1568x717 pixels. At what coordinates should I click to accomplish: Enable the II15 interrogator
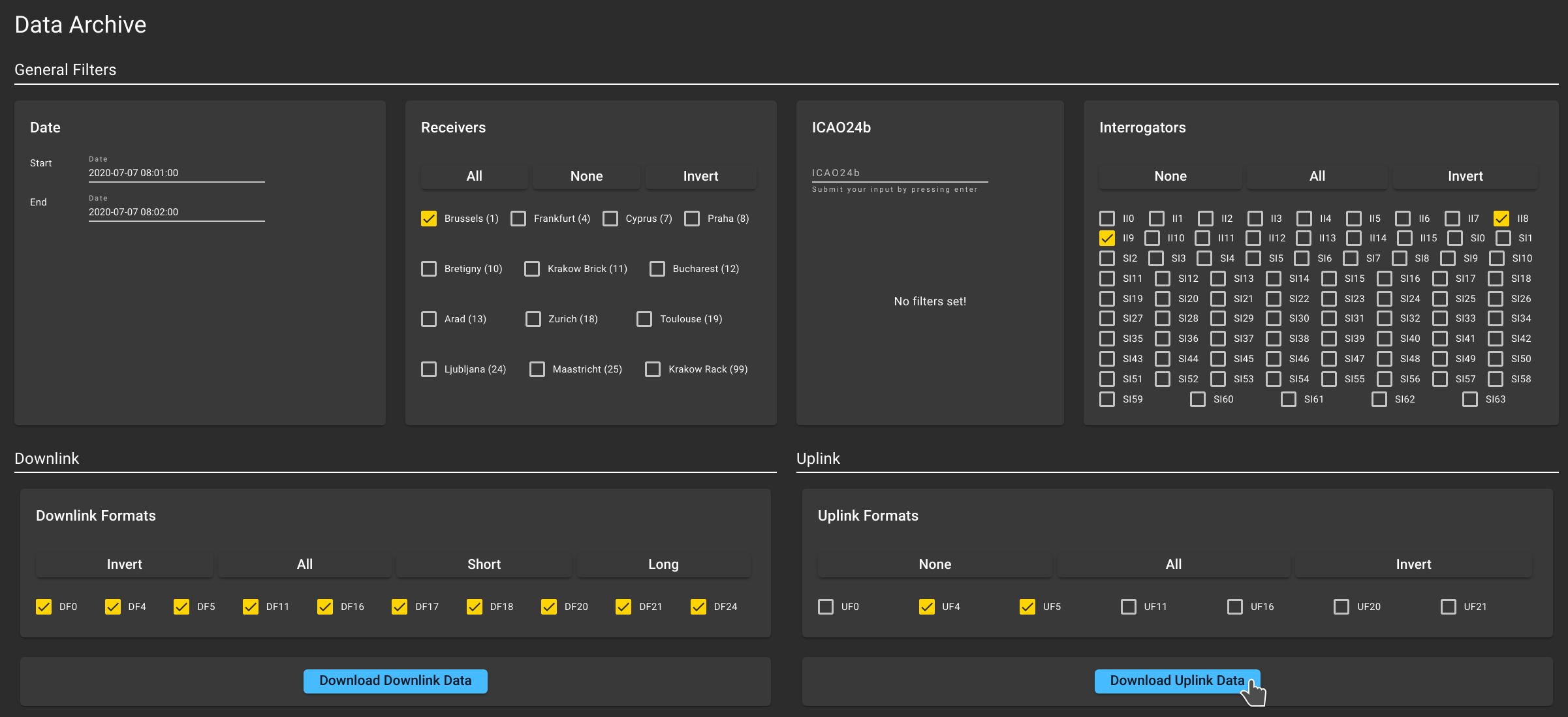1405,238
